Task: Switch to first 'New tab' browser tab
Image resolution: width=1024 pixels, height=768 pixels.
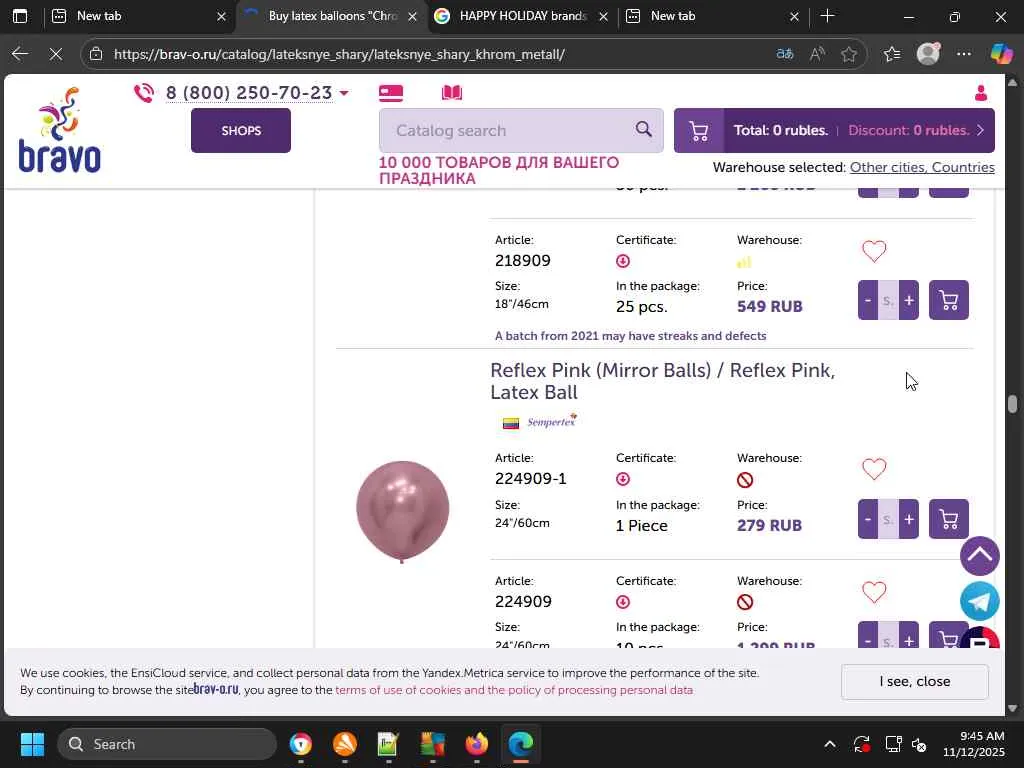Action: 138,16
